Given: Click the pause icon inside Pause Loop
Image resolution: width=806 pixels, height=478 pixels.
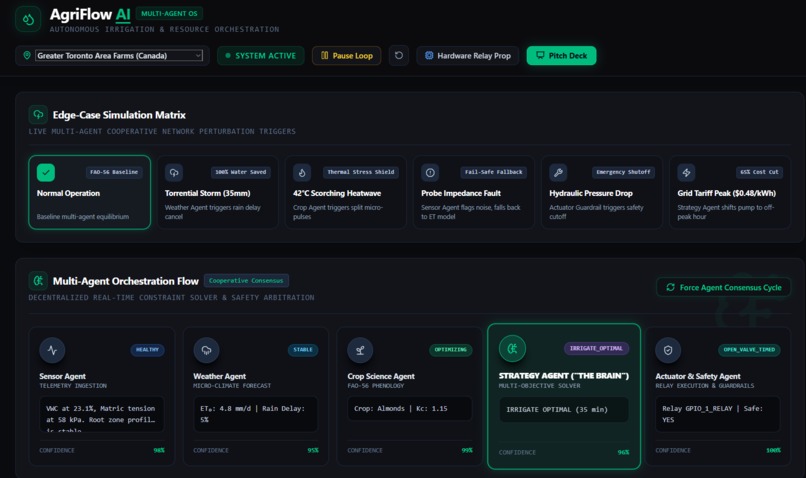Looking at the screenshot, I should pyautogui.click(x=324, y=55).
